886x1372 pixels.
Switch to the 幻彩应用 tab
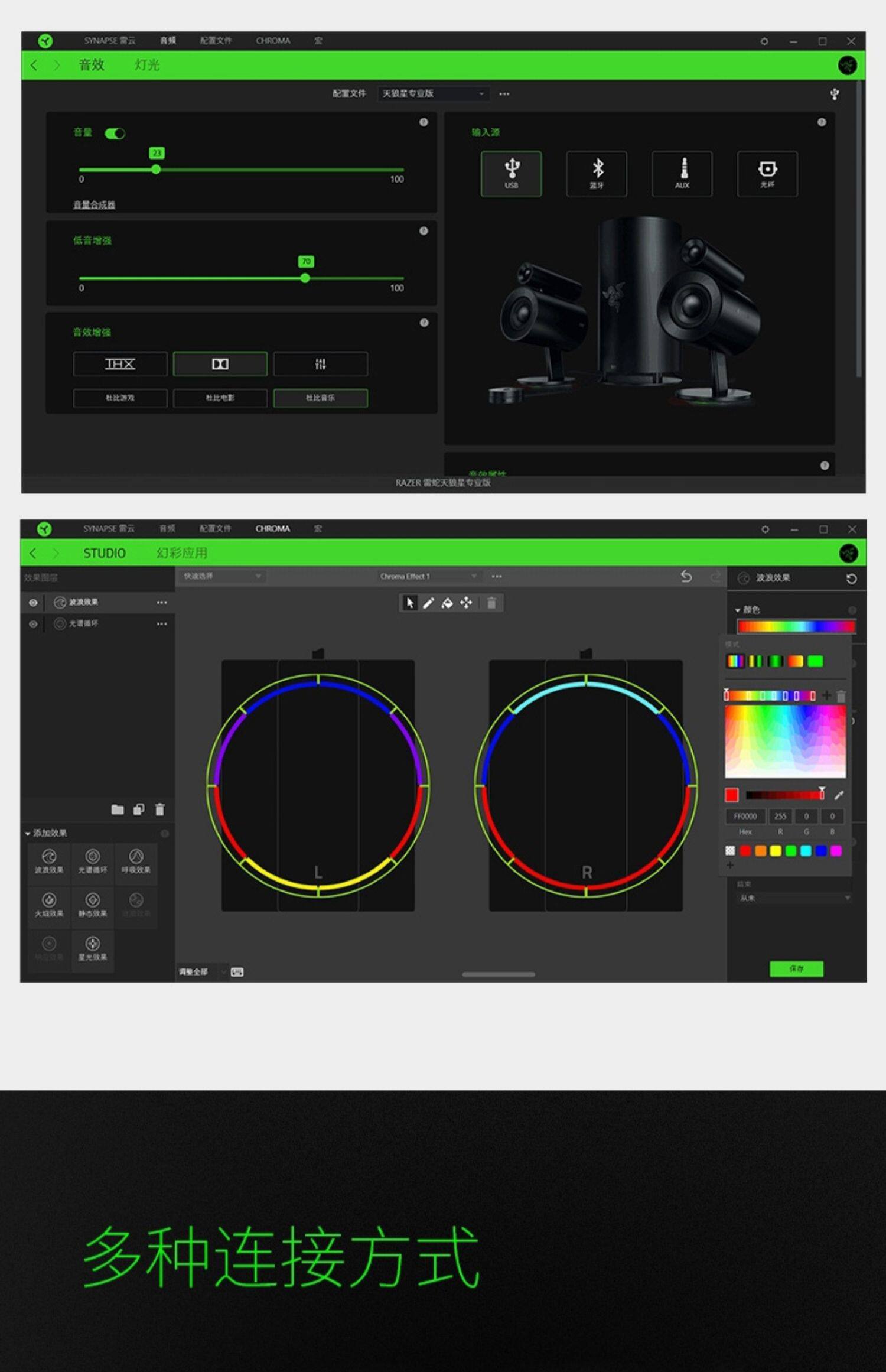pos(181,553)
